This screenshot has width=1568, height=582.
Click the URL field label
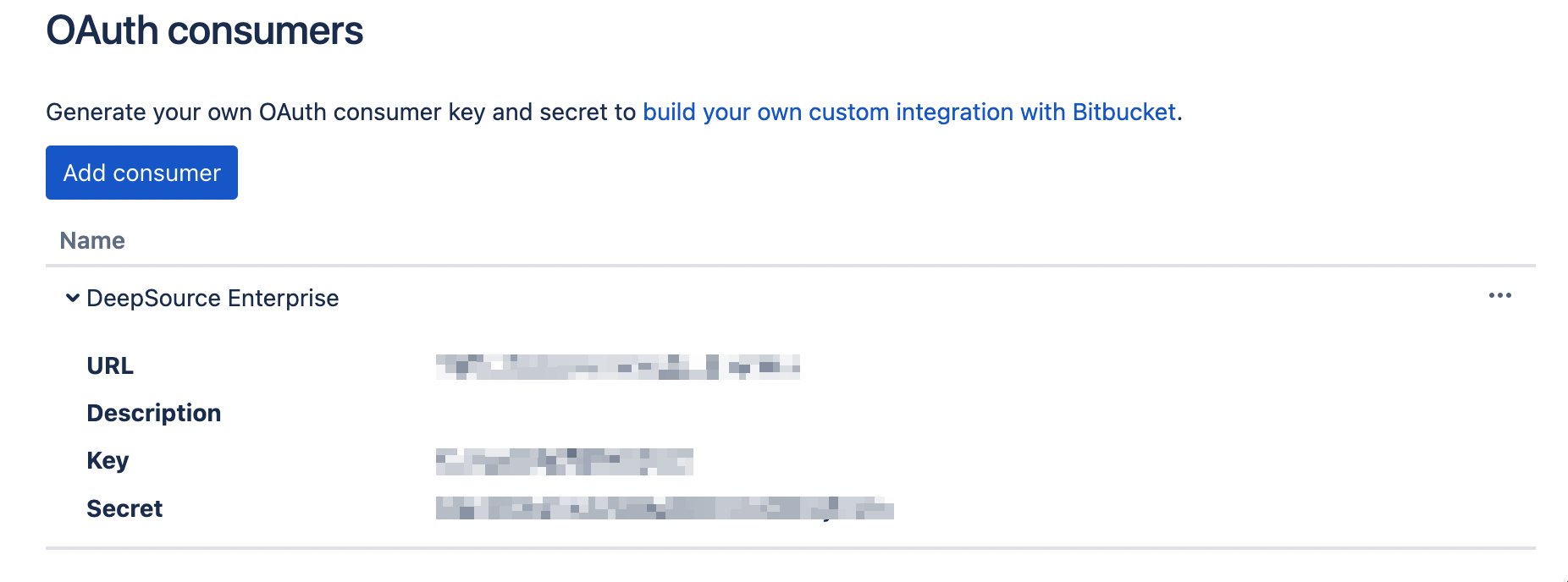tap(109, 365)
